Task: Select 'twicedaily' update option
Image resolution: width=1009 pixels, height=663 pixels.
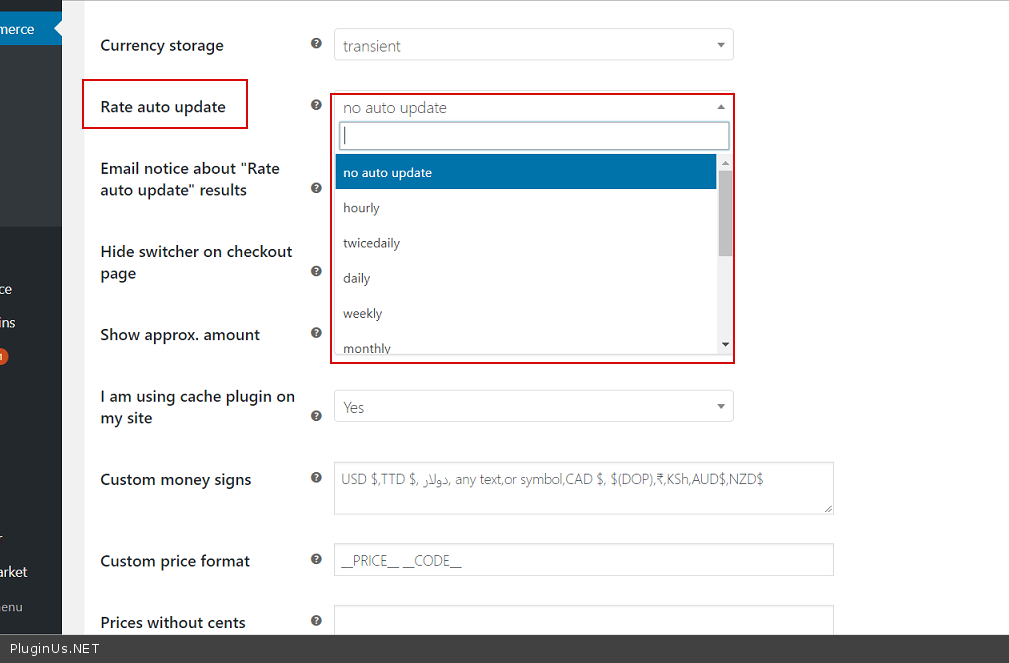Action: pyautogui.click(x=526, y=243)
